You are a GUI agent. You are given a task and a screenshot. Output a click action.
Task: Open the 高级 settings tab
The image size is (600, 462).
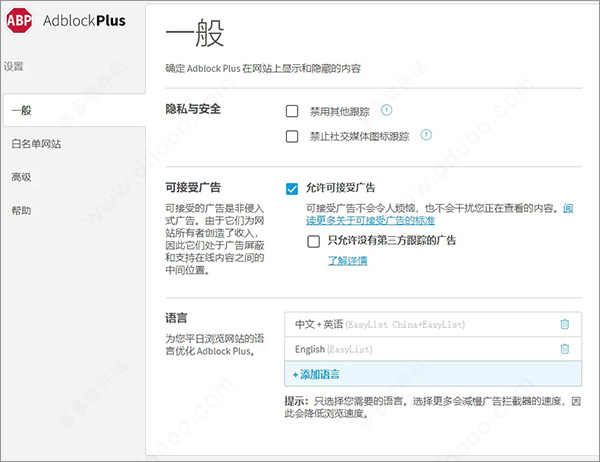pos(22,177)
